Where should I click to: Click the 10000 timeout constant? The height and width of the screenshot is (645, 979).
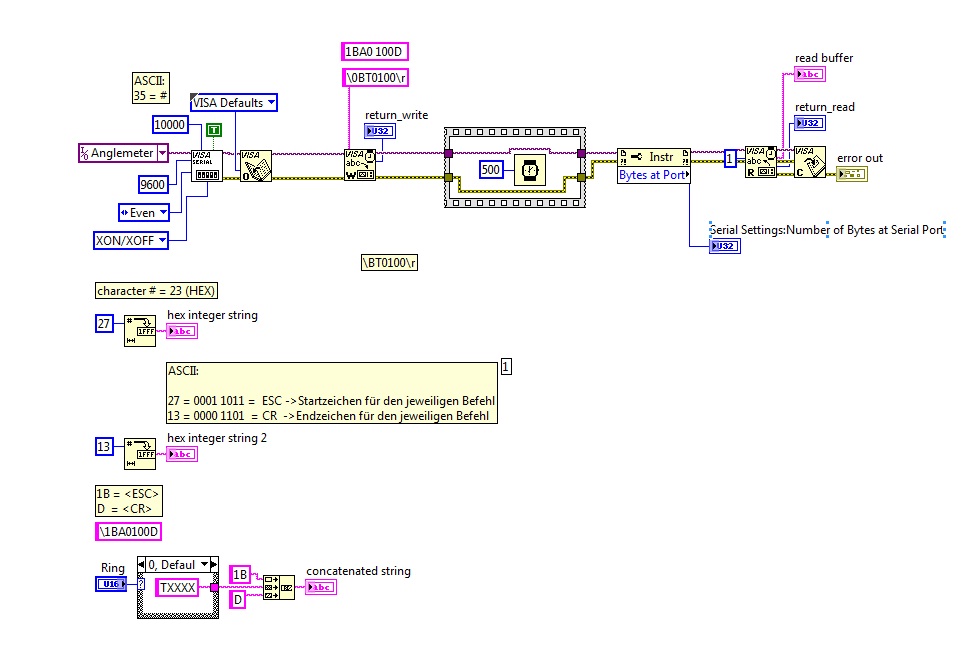point(170,124)
